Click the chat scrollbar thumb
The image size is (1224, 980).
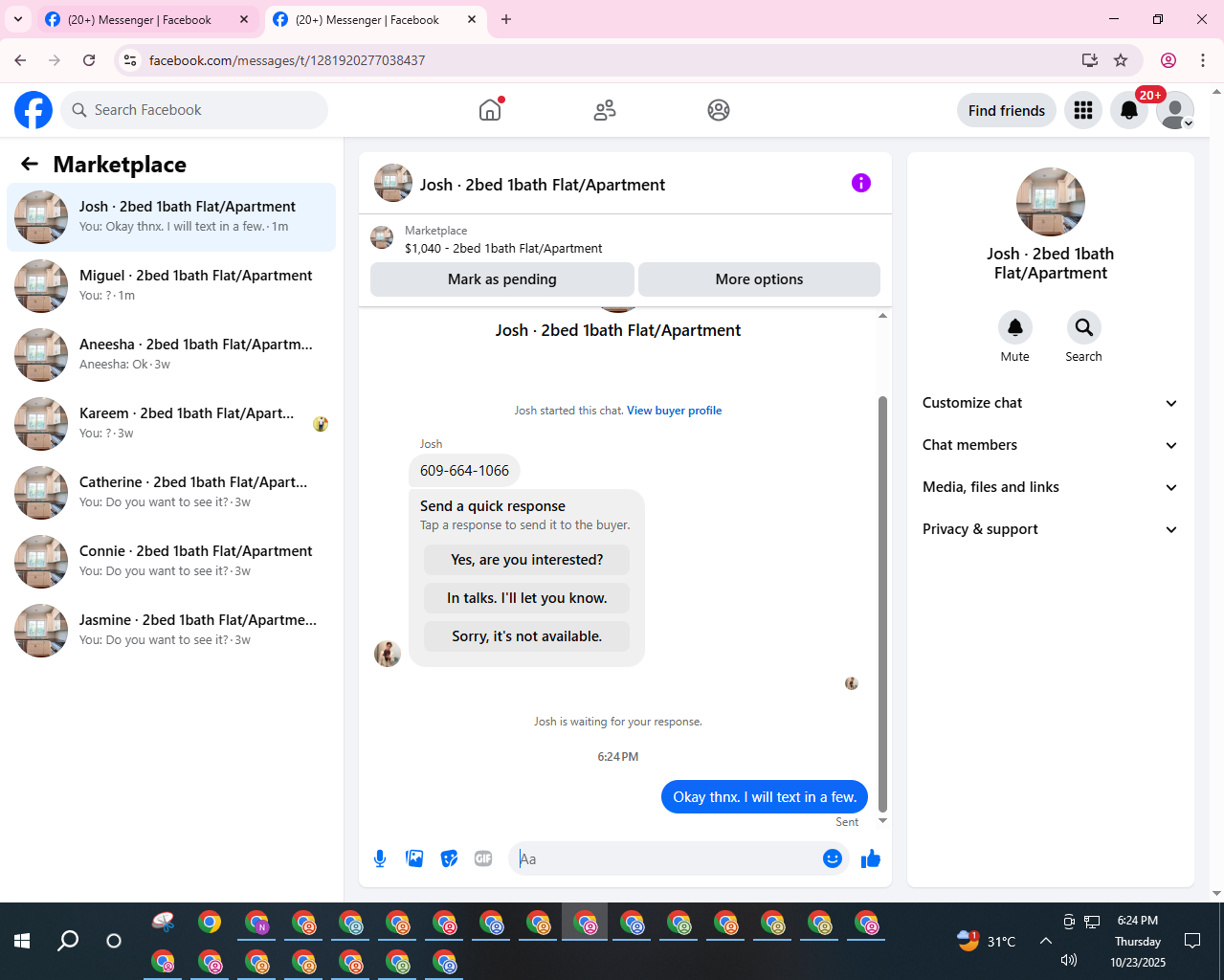pos(882,603)
